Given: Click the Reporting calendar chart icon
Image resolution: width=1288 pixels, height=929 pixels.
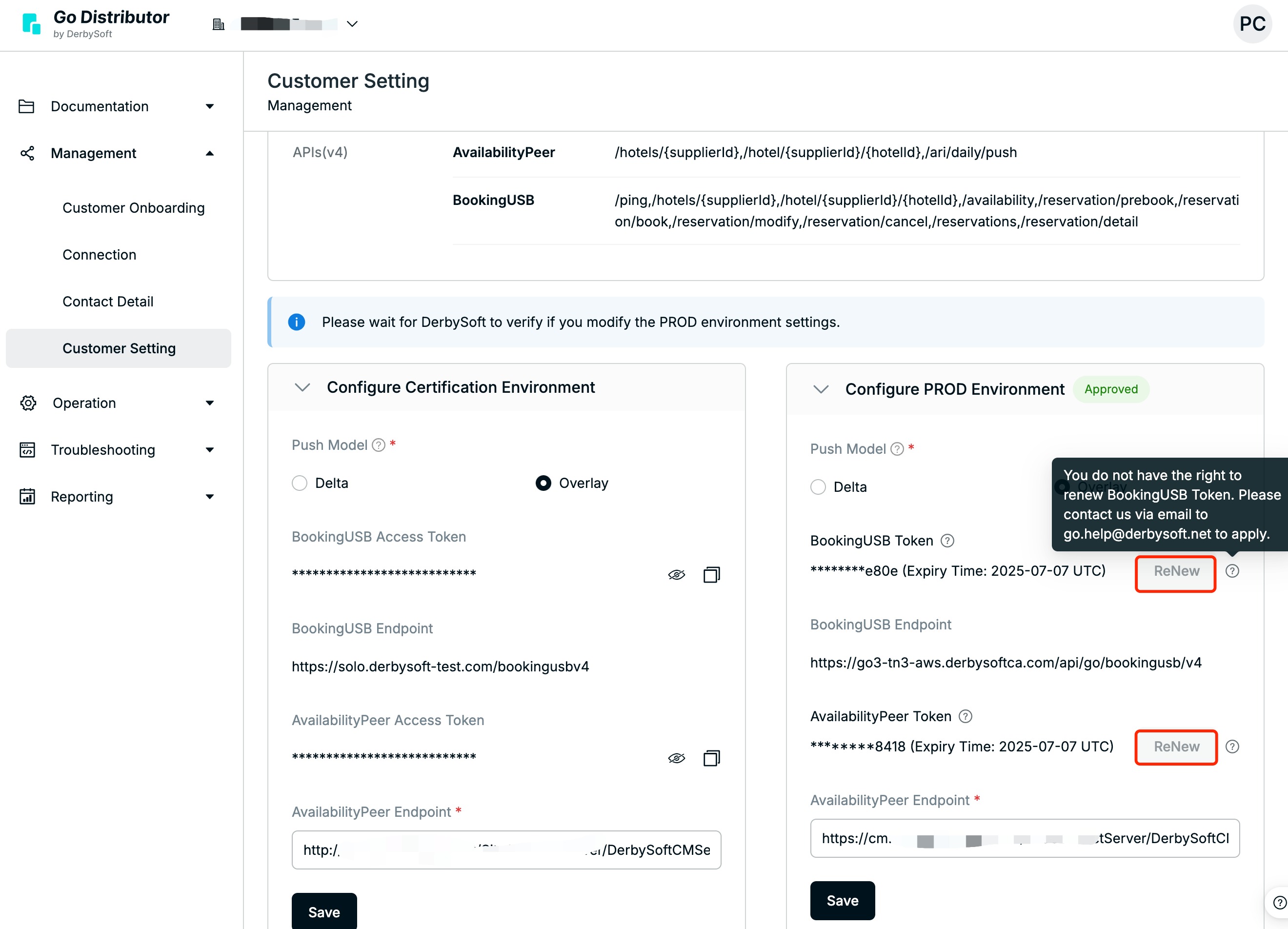Looking at the screenshot, I should [27, 496].
